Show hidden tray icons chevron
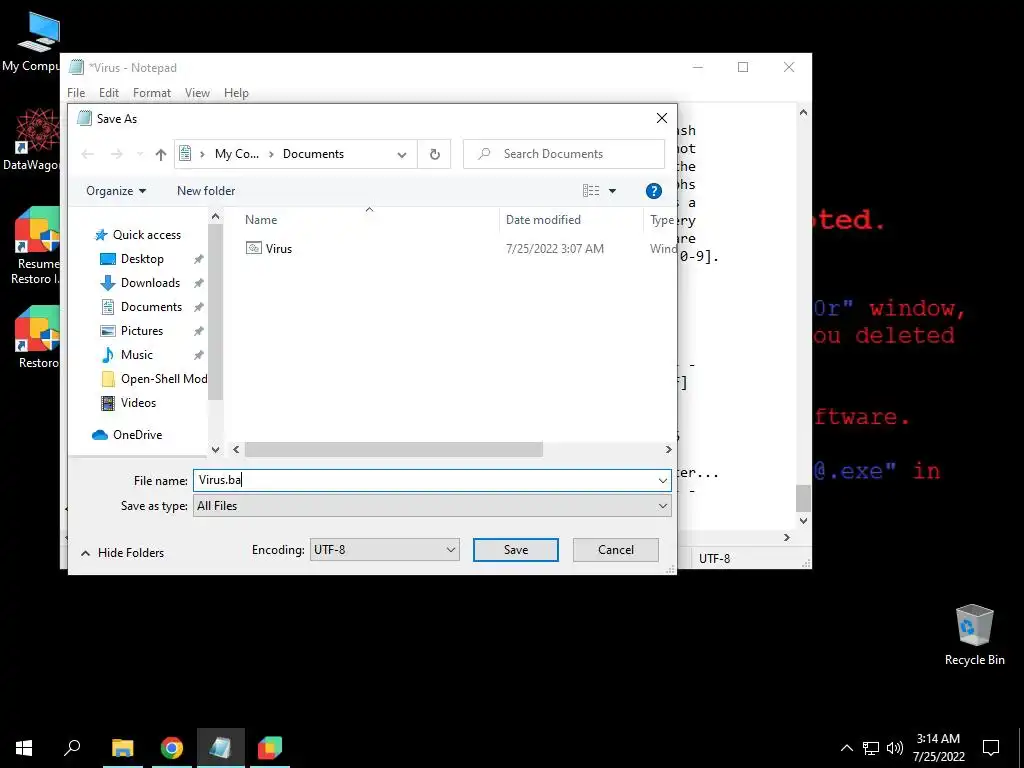 [x=846, y=748]
